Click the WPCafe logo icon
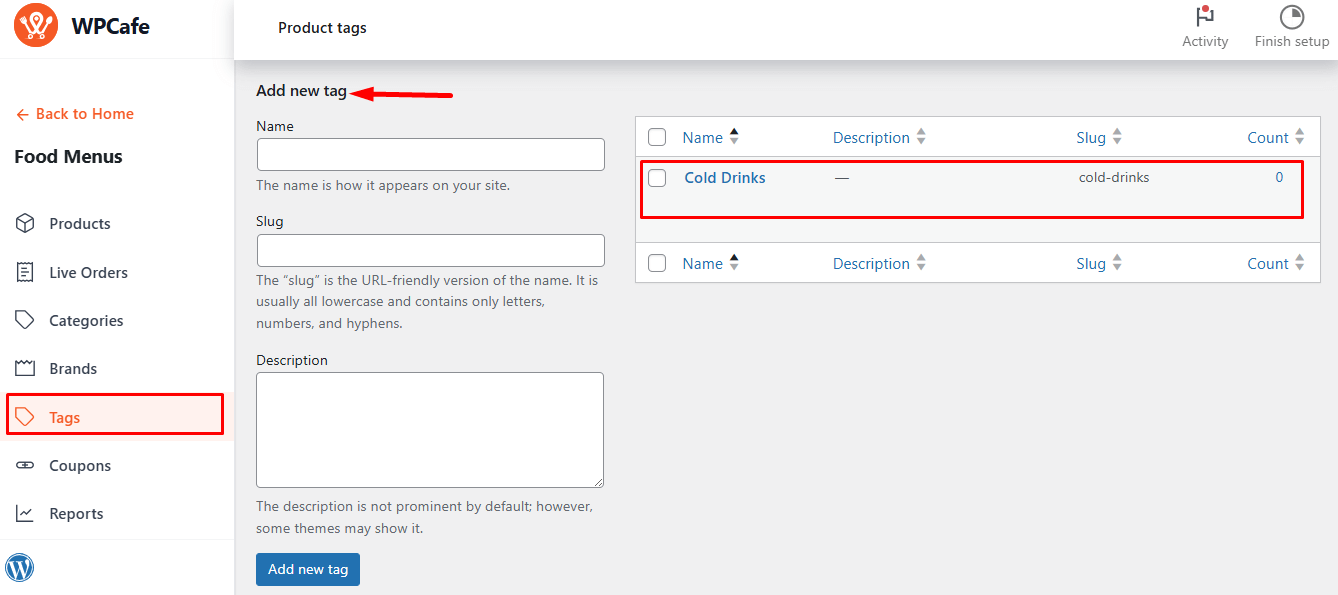 coord(36,25)
